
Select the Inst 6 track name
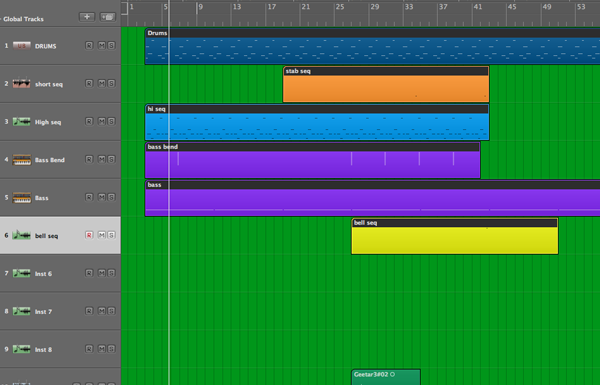(x=43, y=274)
